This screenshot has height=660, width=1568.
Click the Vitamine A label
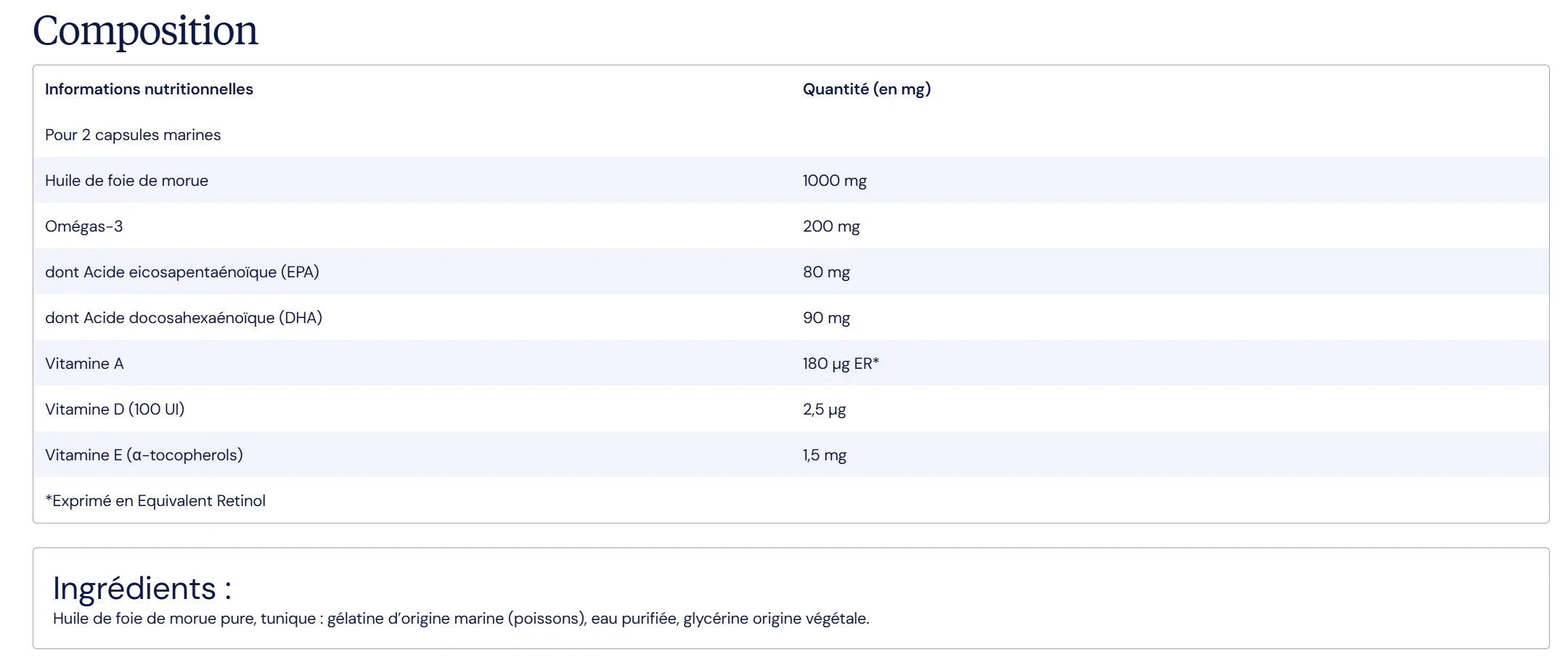(84, 364)
